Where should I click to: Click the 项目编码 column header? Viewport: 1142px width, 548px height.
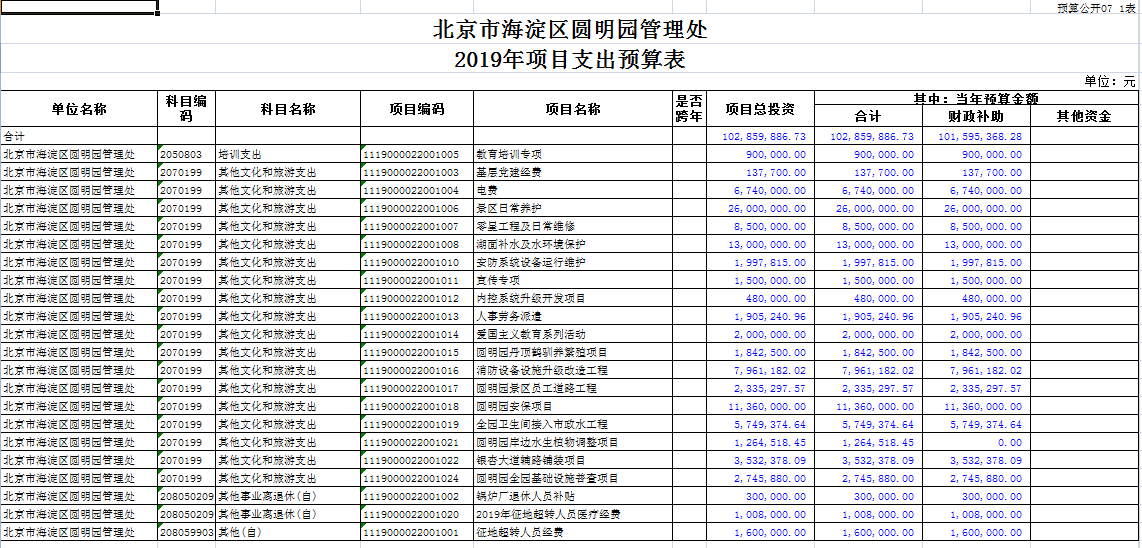coord(417,109)
